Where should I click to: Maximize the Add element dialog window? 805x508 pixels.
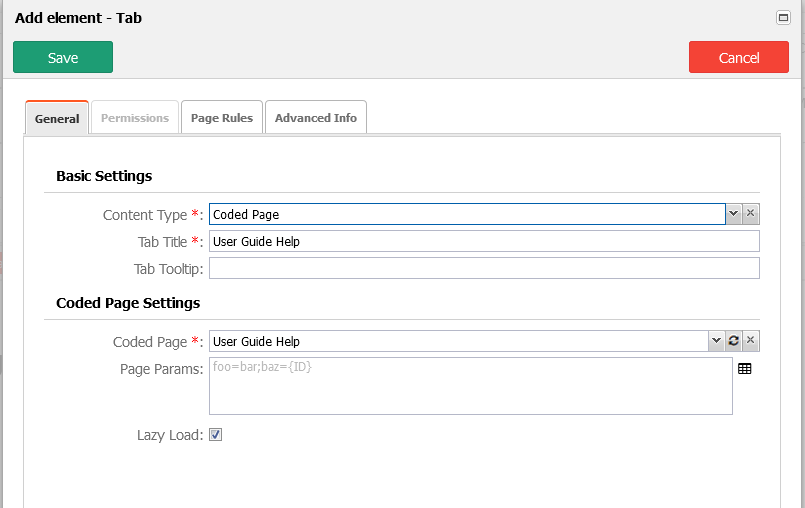(783, 18)
